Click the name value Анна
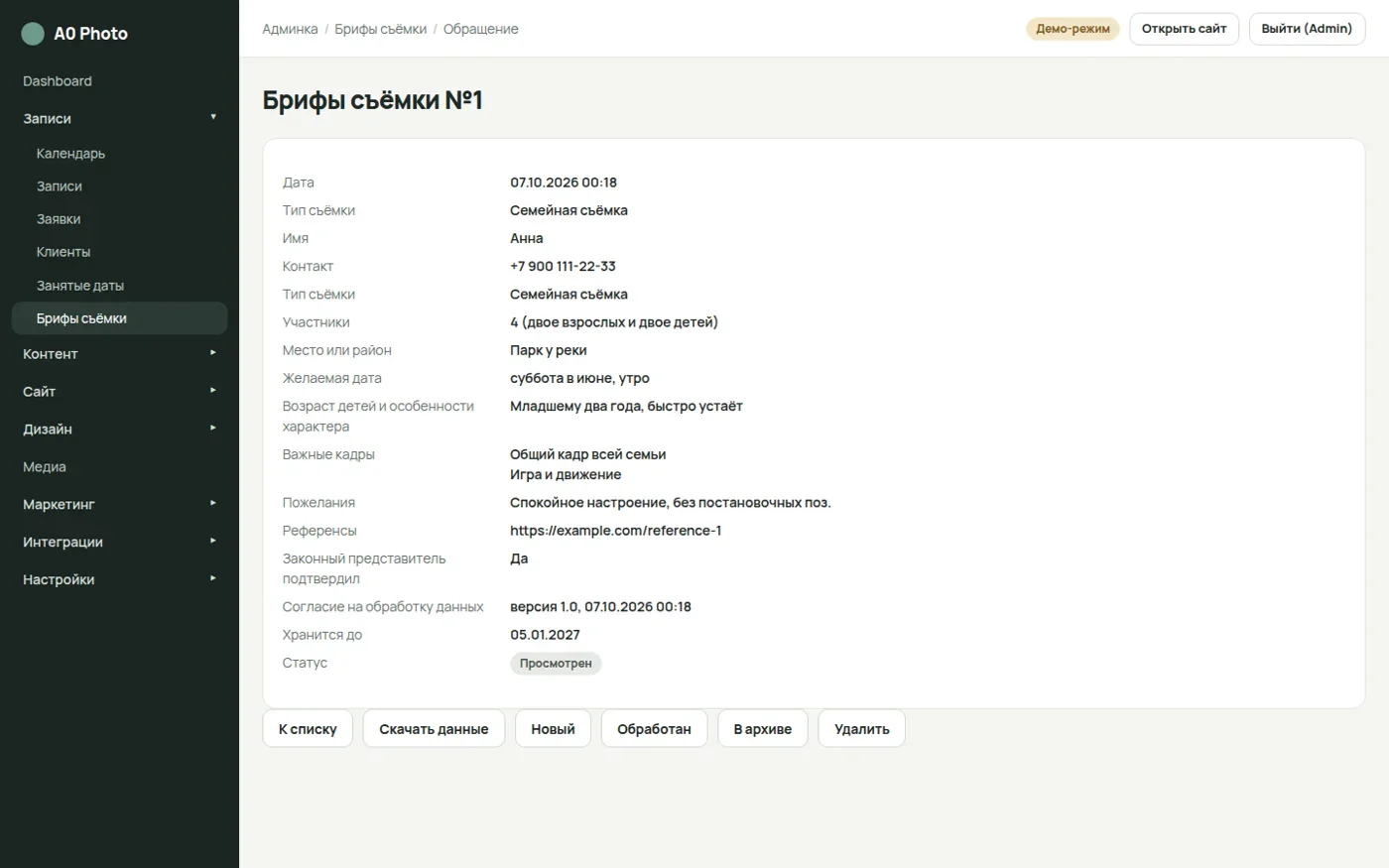The image size is (1389, 868). (527, 238)
